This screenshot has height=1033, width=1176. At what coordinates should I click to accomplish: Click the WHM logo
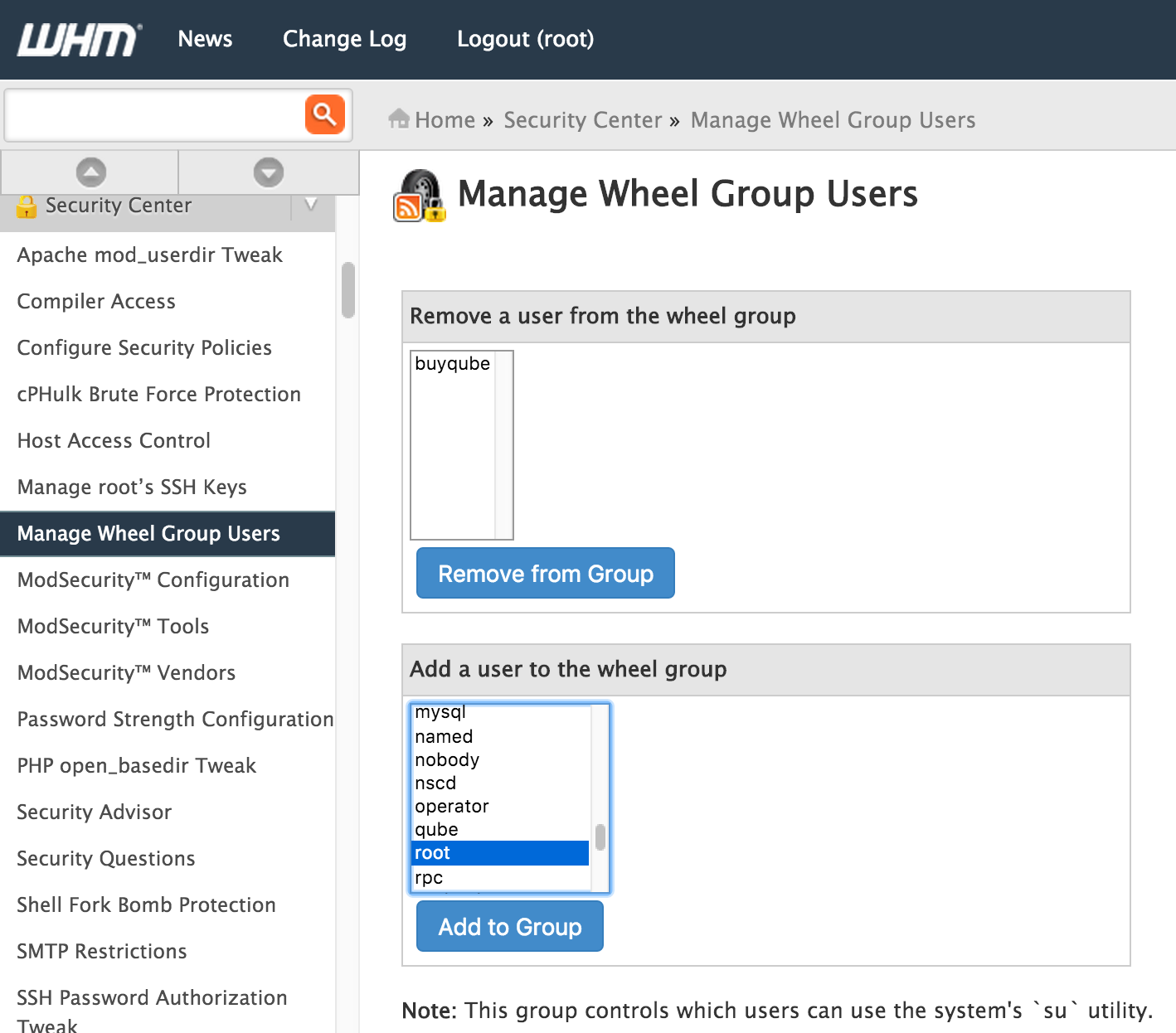pos(77,38)
